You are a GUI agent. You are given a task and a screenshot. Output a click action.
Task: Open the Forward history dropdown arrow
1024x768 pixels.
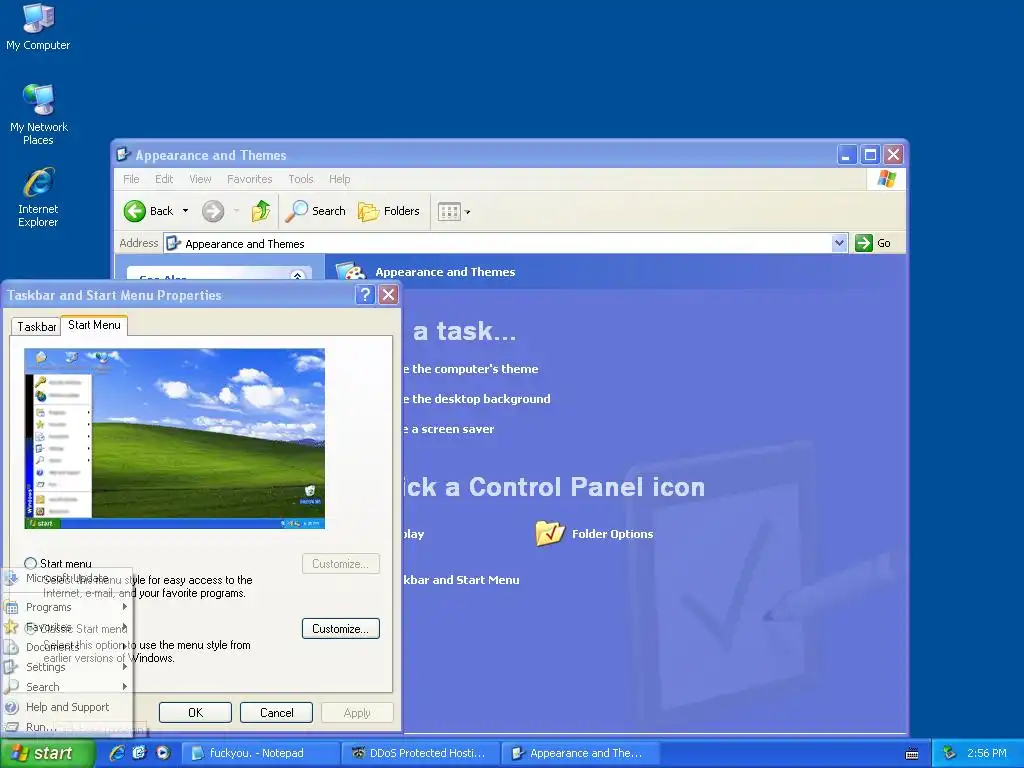tap(236, 211)
